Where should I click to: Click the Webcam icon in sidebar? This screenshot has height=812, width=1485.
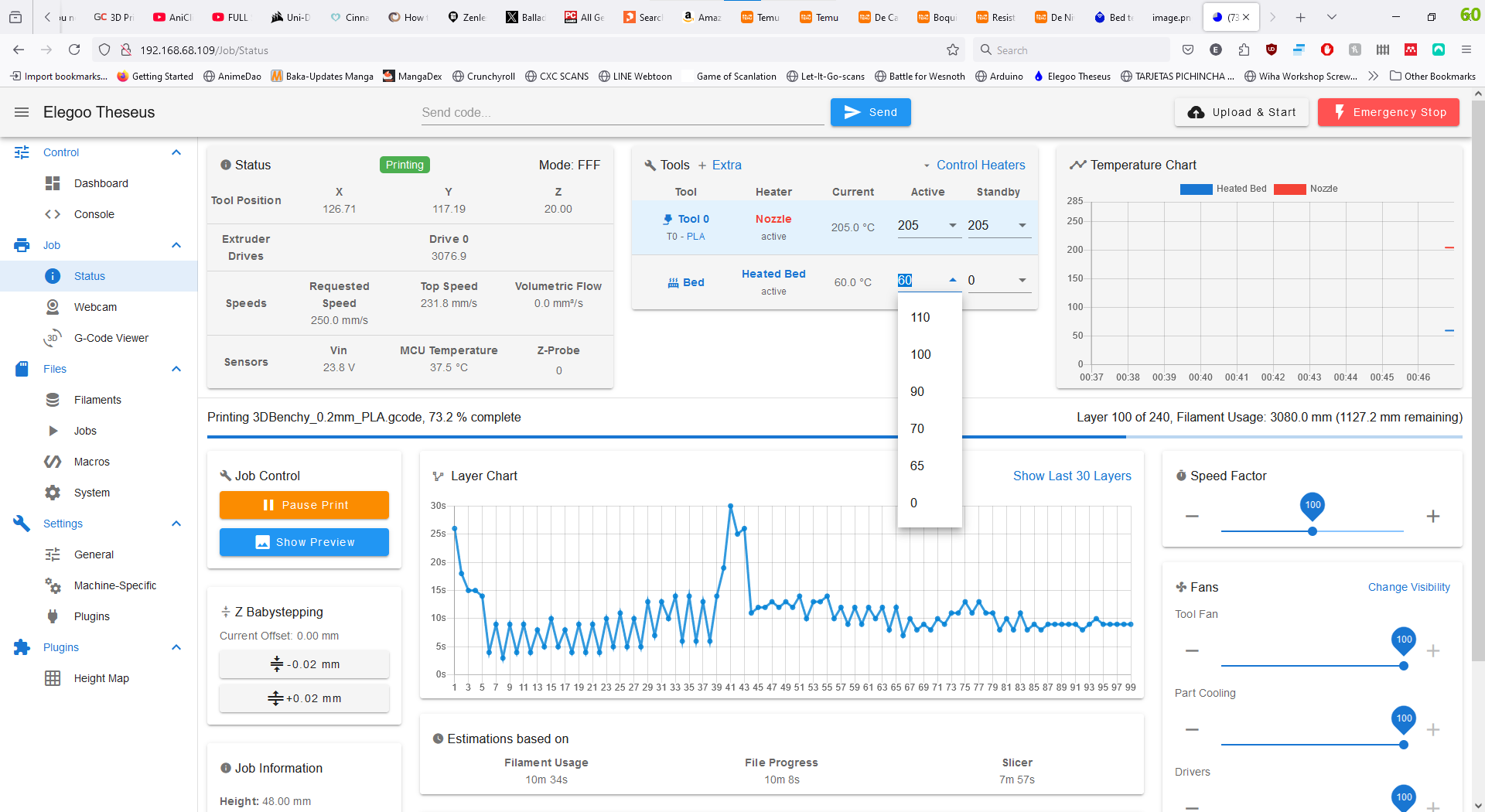[x=53, y=307]
